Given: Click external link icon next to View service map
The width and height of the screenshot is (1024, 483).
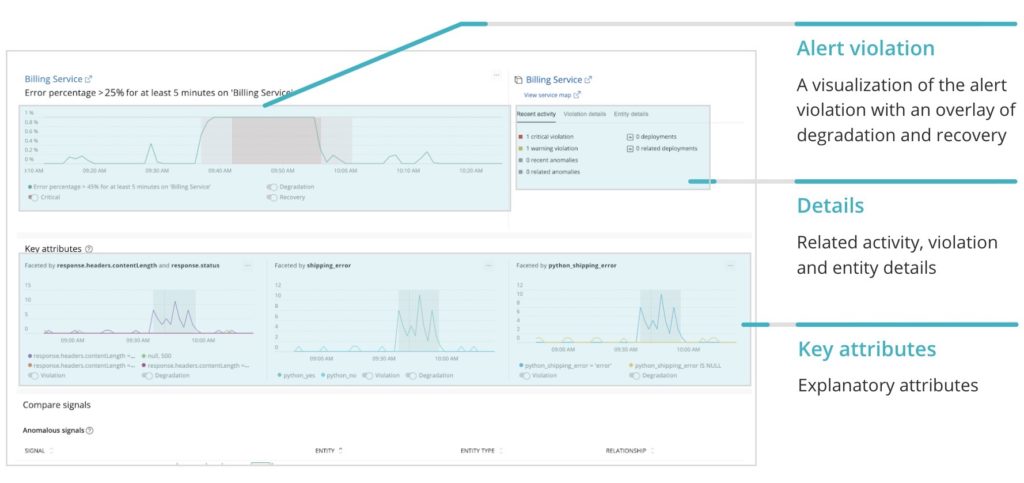Looking at the screenshot, I should pyautogui.click(x=577, y=95).
